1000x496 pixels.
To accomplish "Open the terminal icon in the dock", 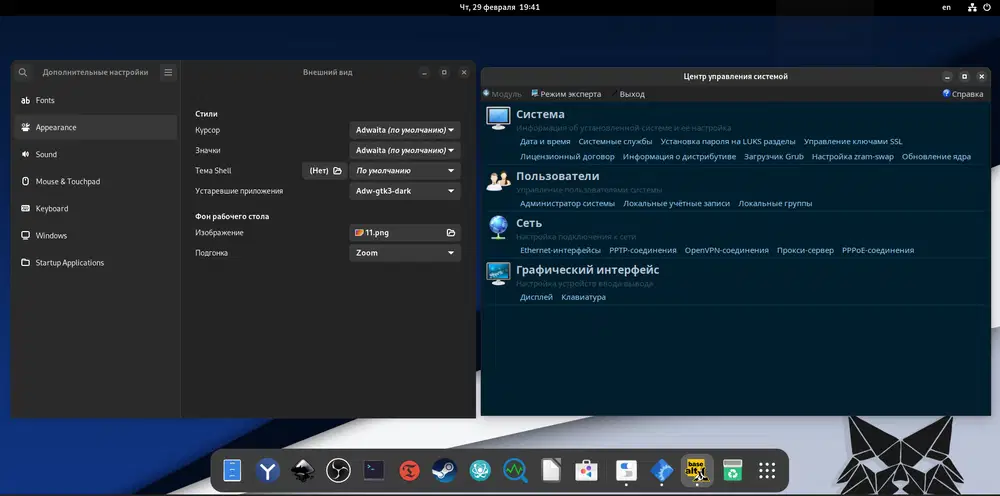I will (374, 470).
